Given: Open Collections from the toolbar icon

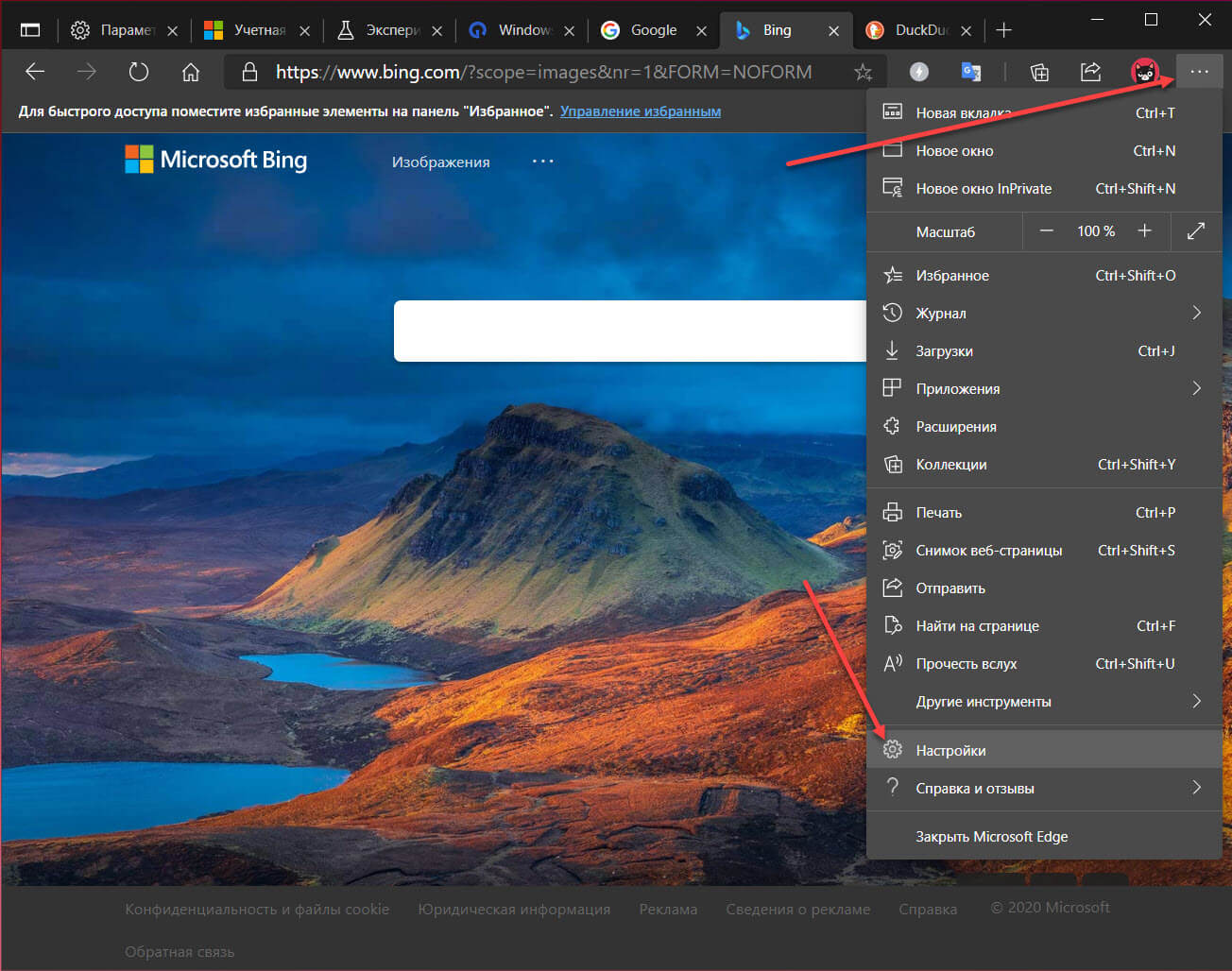Looking at the screenshot, I should pyautogui.click(x=1039, y=72).
